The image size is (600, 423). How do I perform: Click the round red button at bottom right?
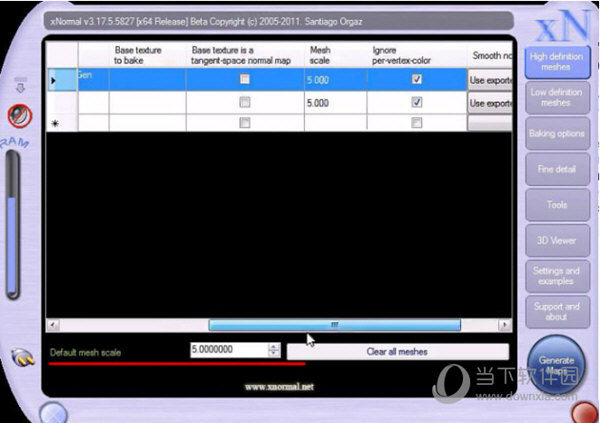click(x=585, y=413)
